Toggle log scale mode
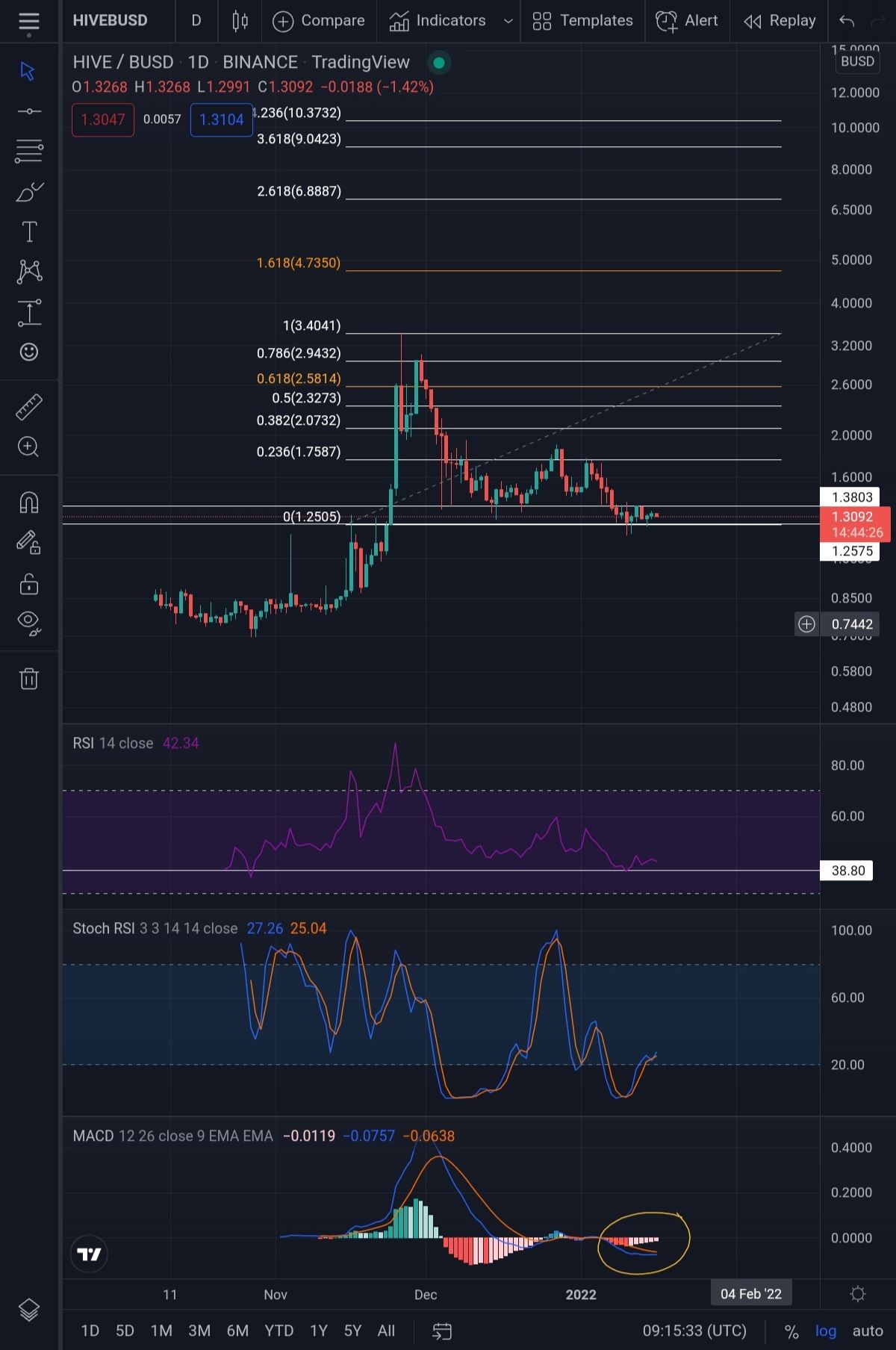This screenshot has height=1350, width=896. [x=826, y=1331]
